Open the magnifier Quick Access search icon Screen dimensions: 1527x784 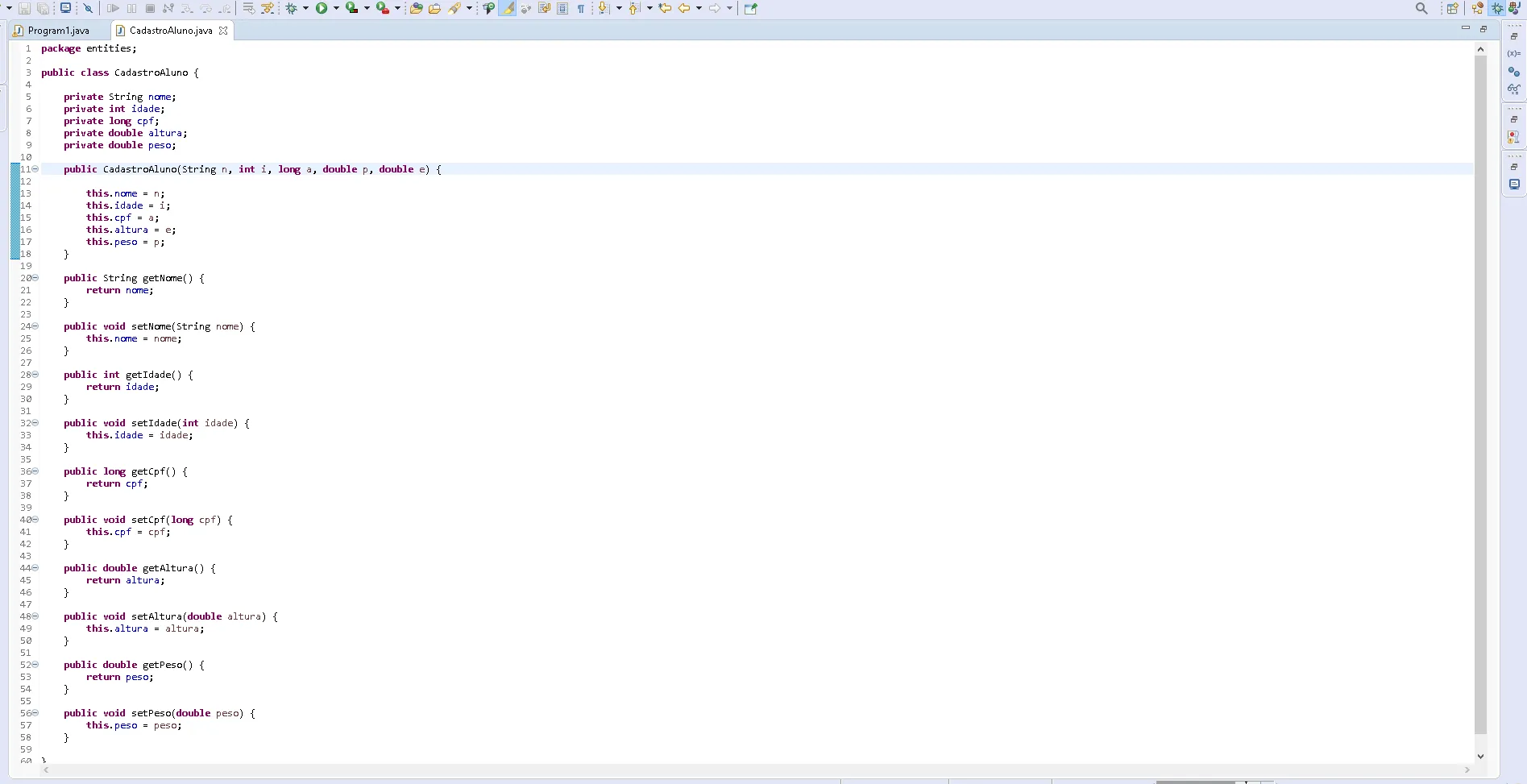click(1421, 9)
